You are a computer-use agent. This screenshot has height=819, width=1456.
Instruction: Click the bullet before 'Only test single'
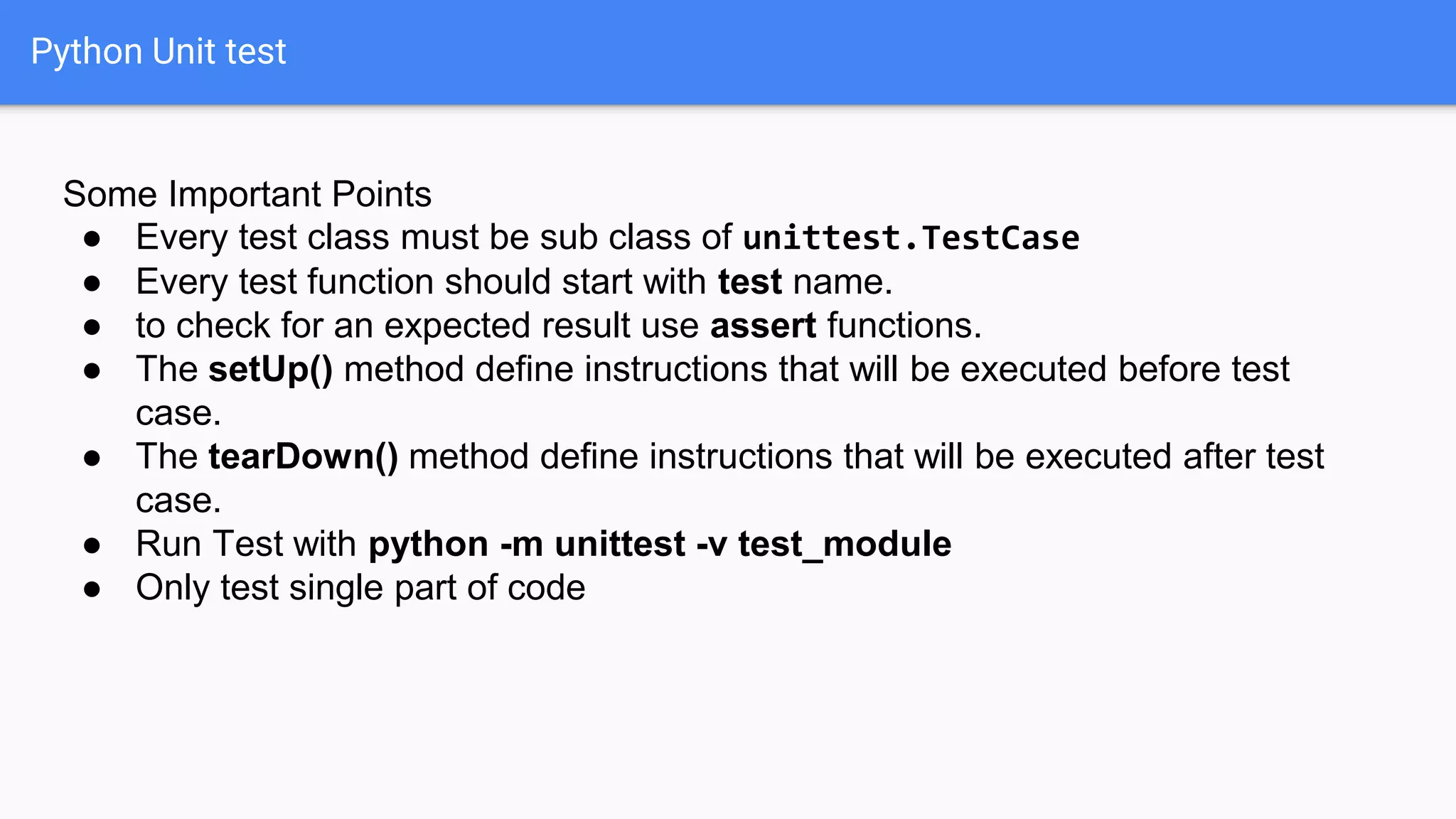[x=92, y=589]
